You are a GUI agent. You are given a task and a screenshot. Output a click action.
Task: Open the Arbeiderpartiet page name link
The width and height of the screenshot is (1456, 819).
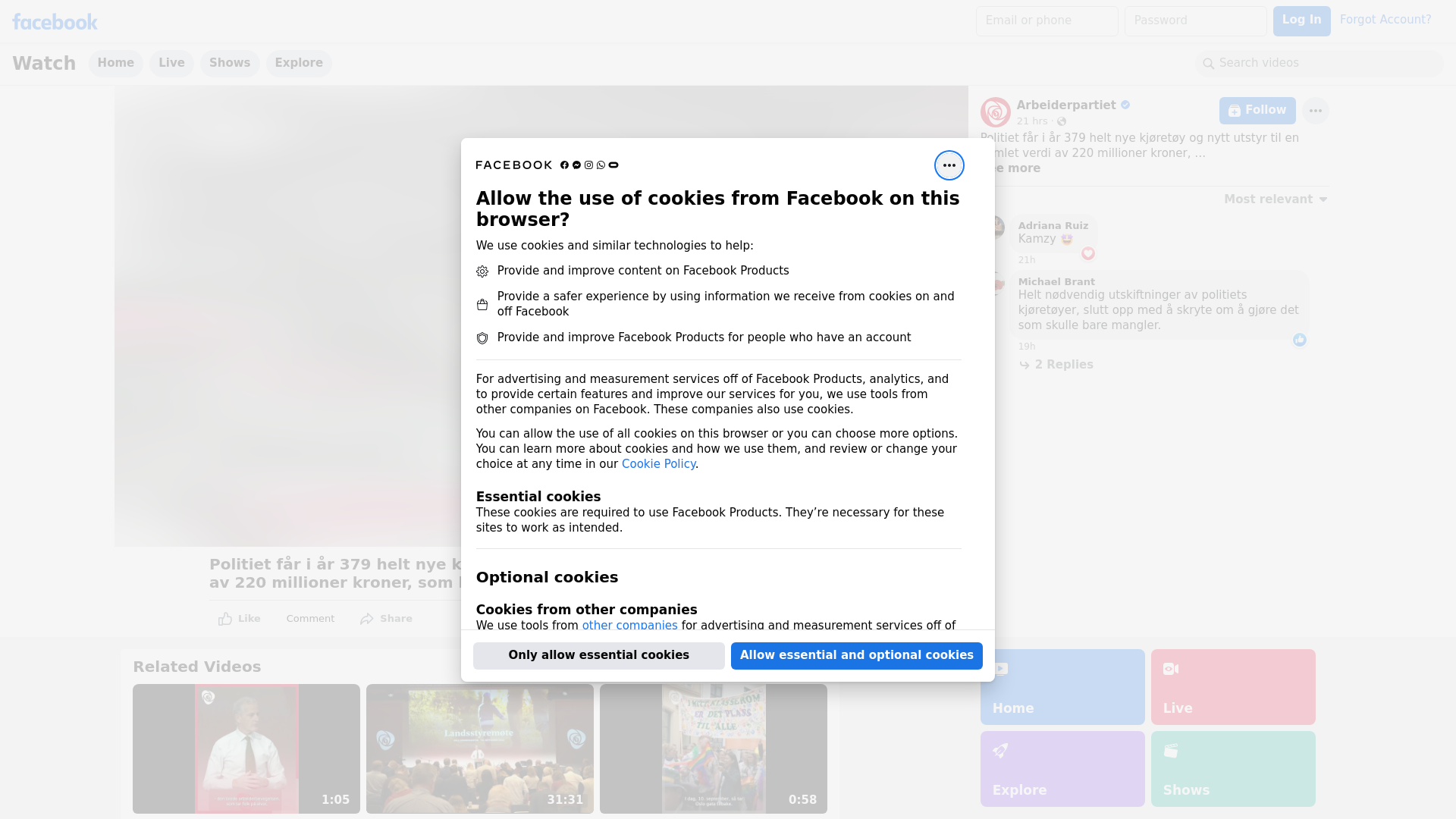pos(1065,105)
